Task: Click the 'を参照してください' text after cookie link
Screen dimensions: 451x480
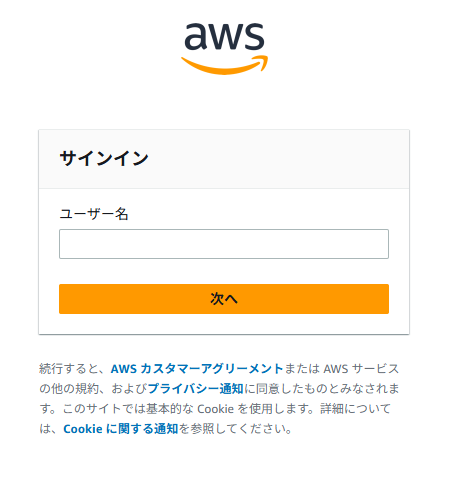Action: coord(235,429)
